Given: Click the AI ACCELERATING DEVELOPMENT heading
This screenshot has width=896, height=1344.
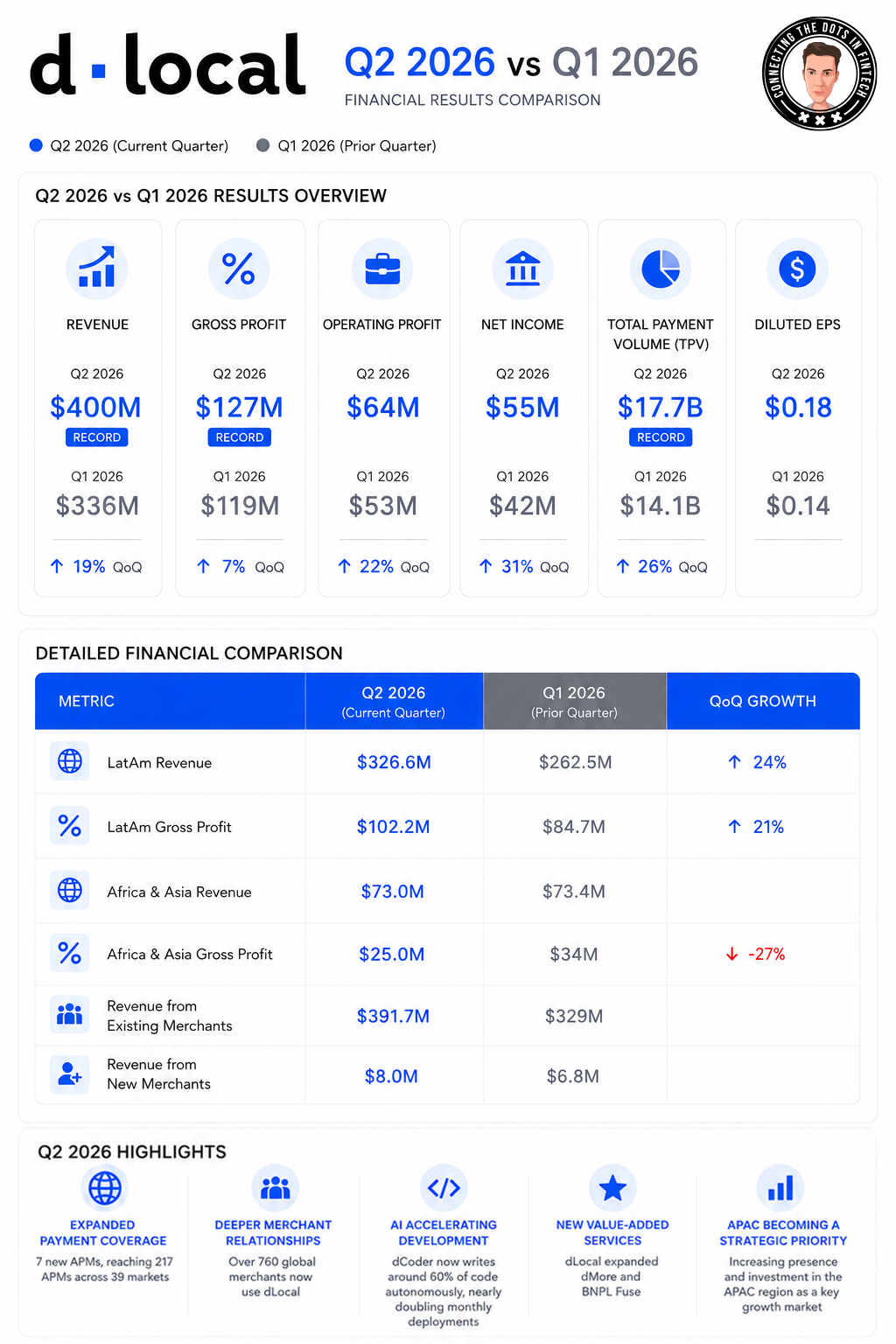Looking at the screenshot, I should [x=444, y=1233].
